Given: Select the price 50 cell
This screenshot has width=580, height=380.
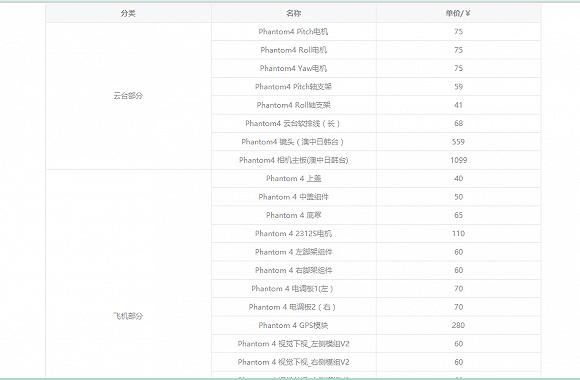Looking at the screenshot, I should [458, 197].
